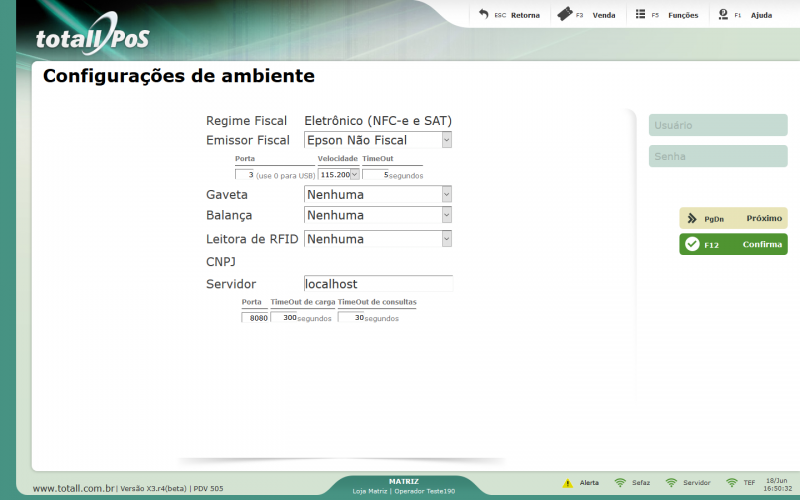Click the emissor Porta field showing 3
Viewport: 800px width, 500px height.
coord(244,174)
